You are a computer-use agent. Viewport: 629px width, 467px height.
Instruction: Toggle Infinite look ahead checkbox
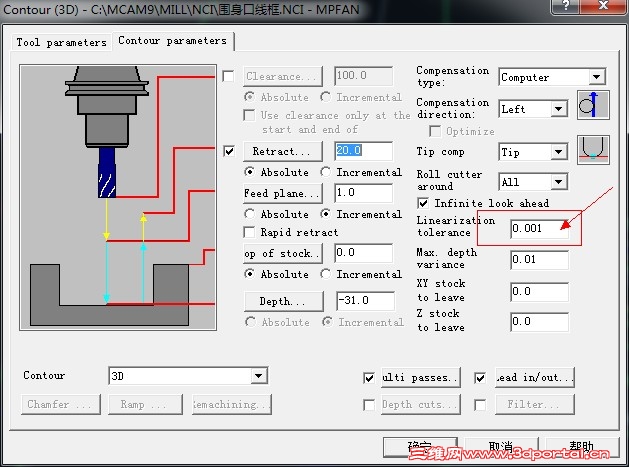point(423,203)
